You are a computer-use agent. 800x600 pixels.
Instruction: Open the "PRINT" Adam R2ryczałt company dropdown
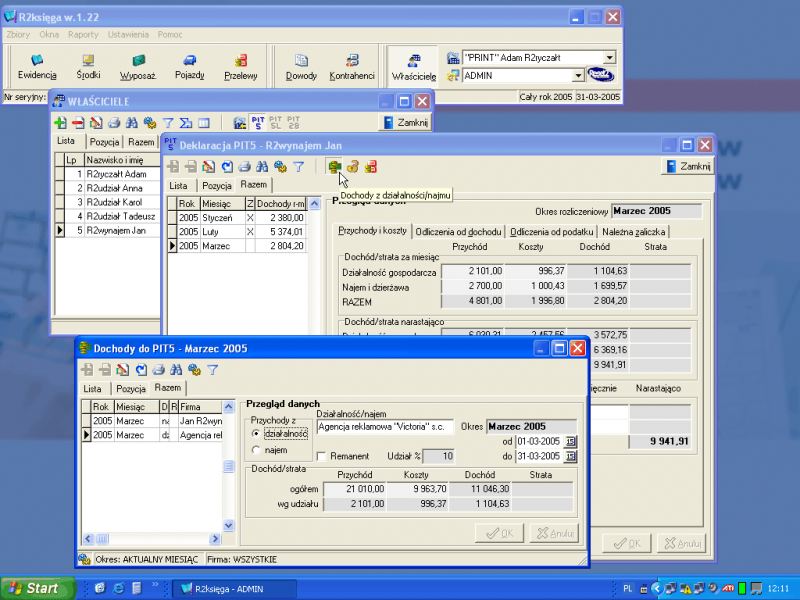(x=610, y=58)
